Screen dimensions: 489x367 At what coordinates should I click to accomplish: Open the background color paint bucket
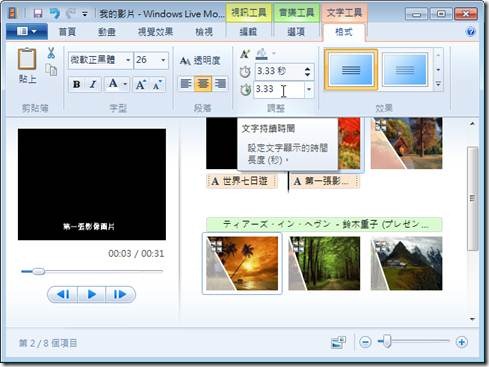coord(262,53)
